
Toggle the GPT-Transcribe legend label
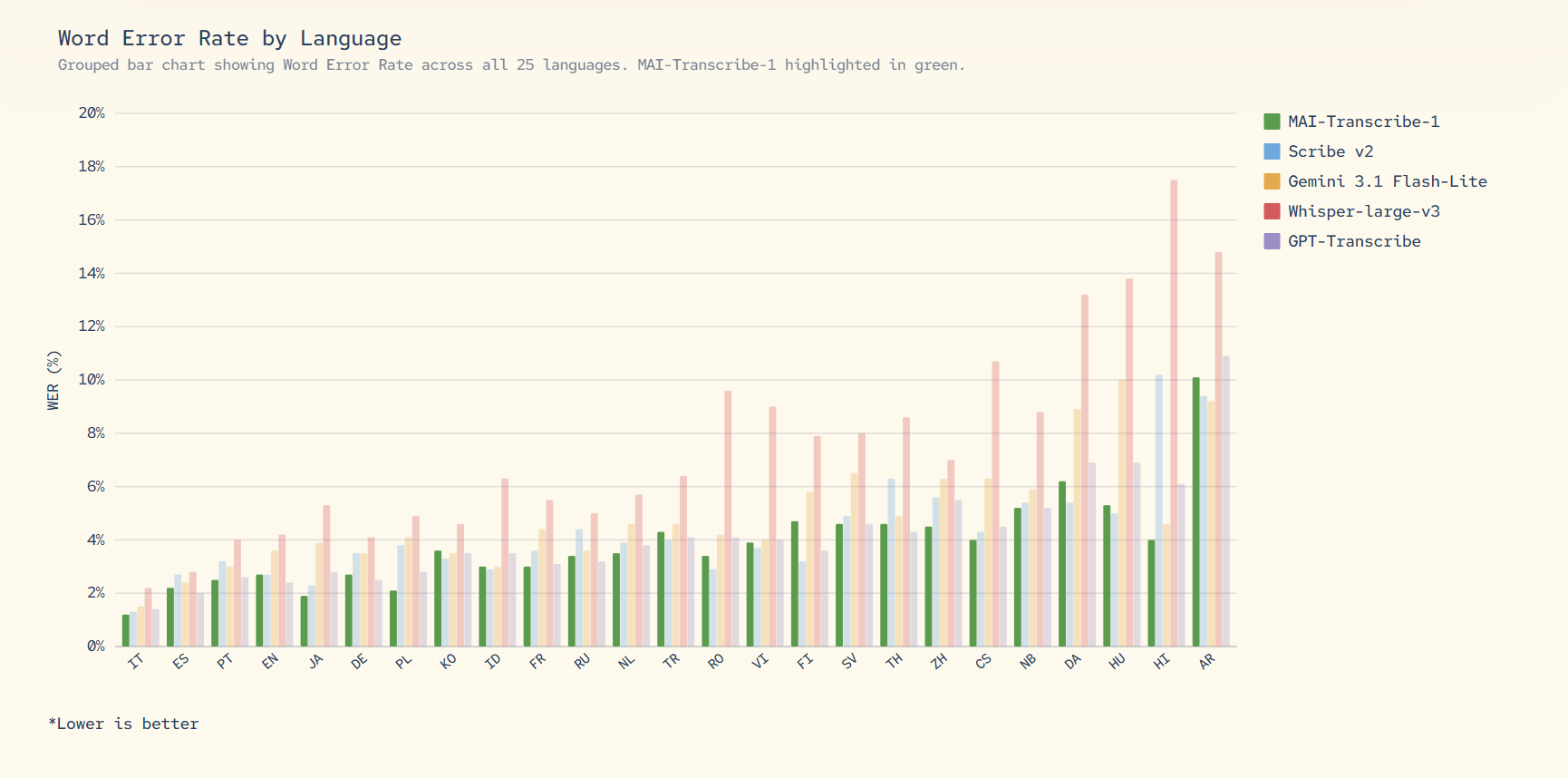pyautogui.click(x=1354, y=241)
